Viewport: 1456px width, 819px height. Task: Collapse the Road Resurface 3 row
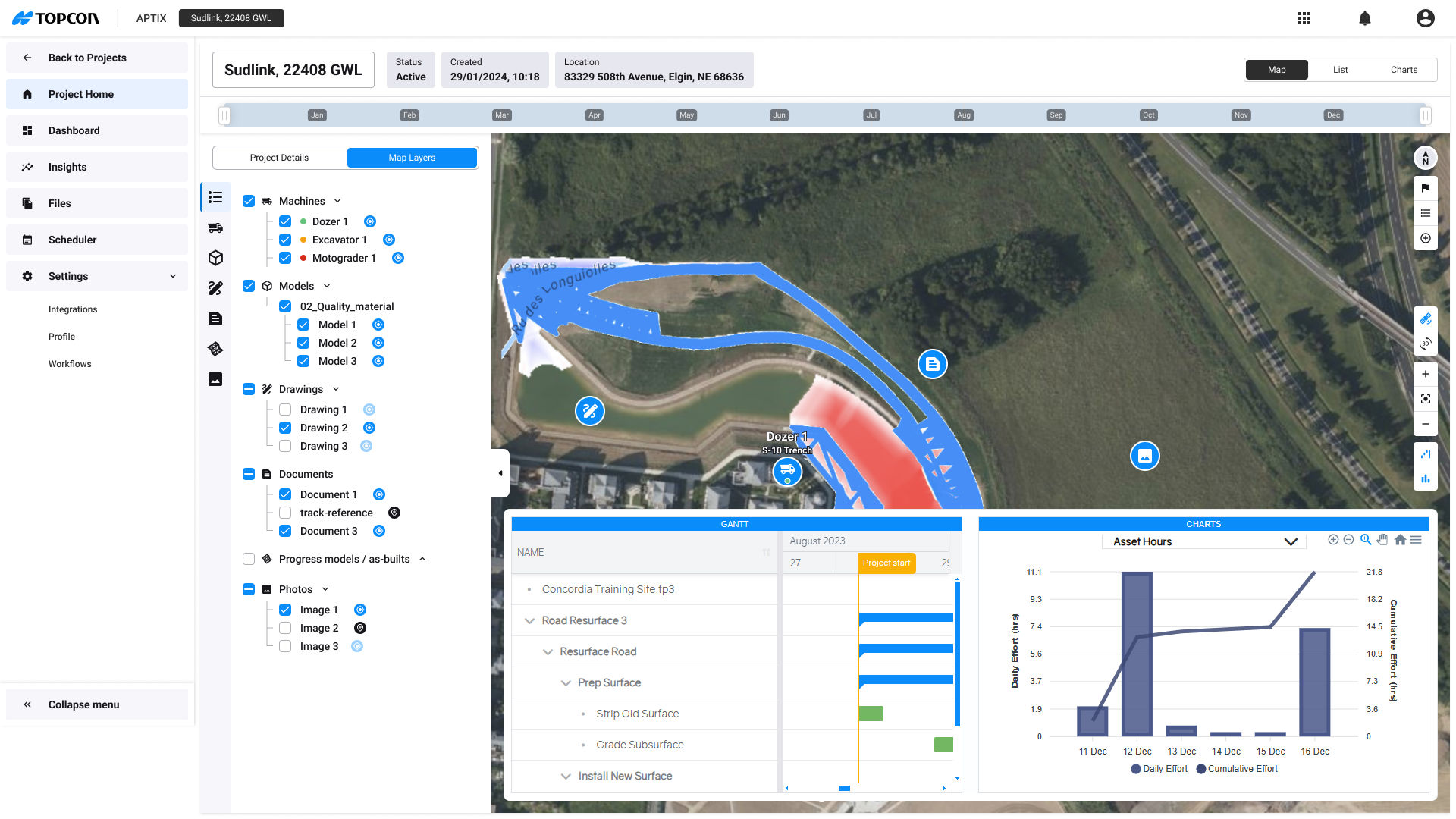pos(529,620)
